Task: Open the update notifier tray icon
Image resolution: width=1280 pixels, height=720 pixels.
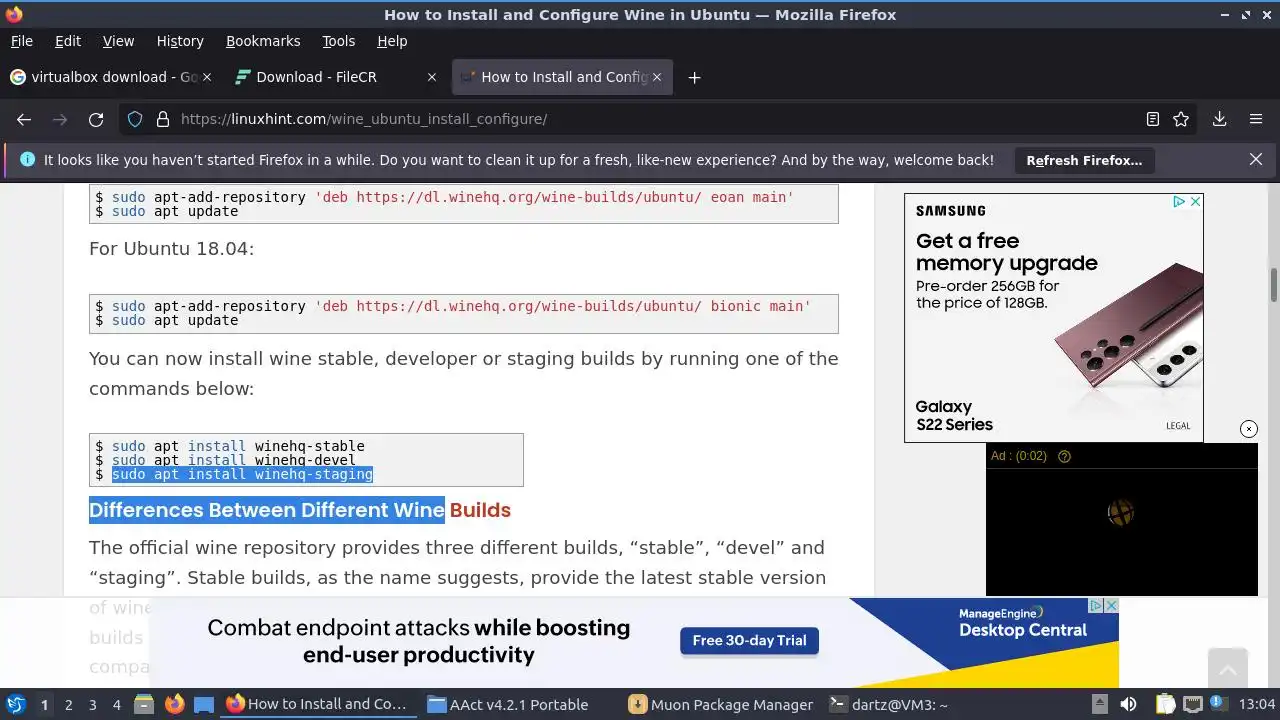Action: pos(1219,704)
